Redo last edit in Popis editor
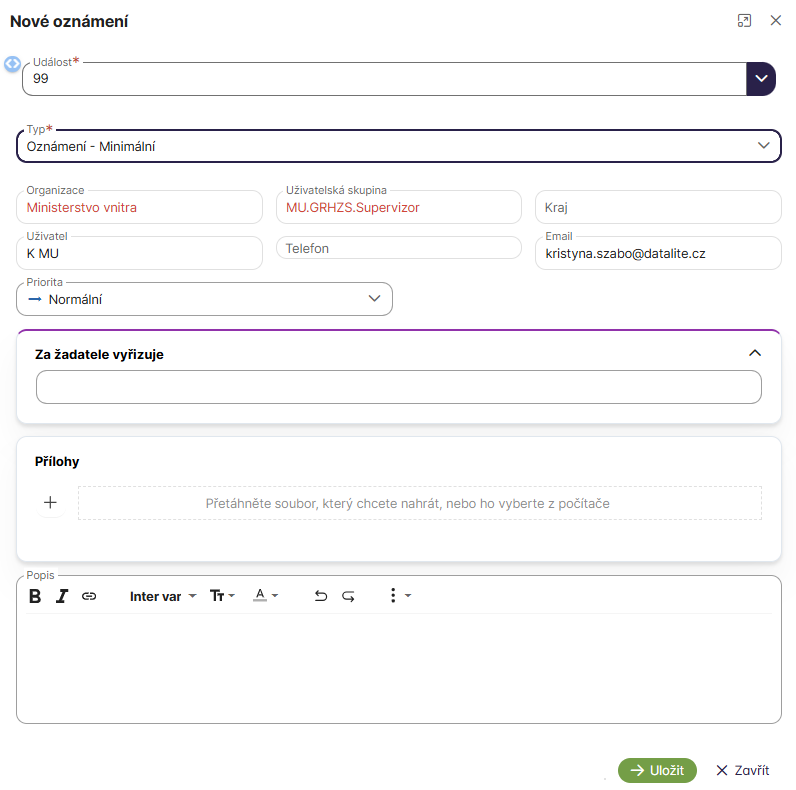 [x=348, y=596]
